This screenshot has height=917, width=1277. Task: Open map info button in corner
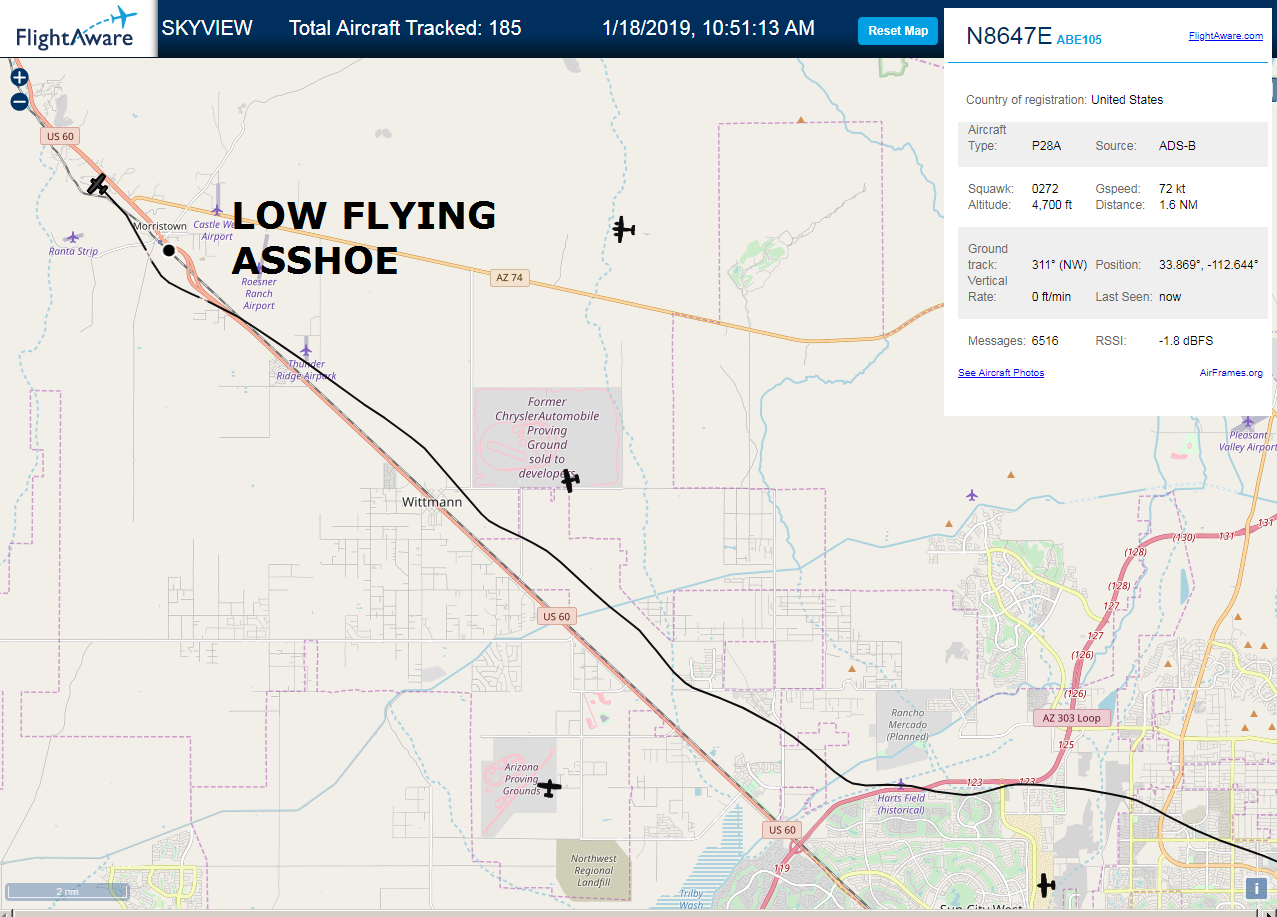pos(1256,888)
